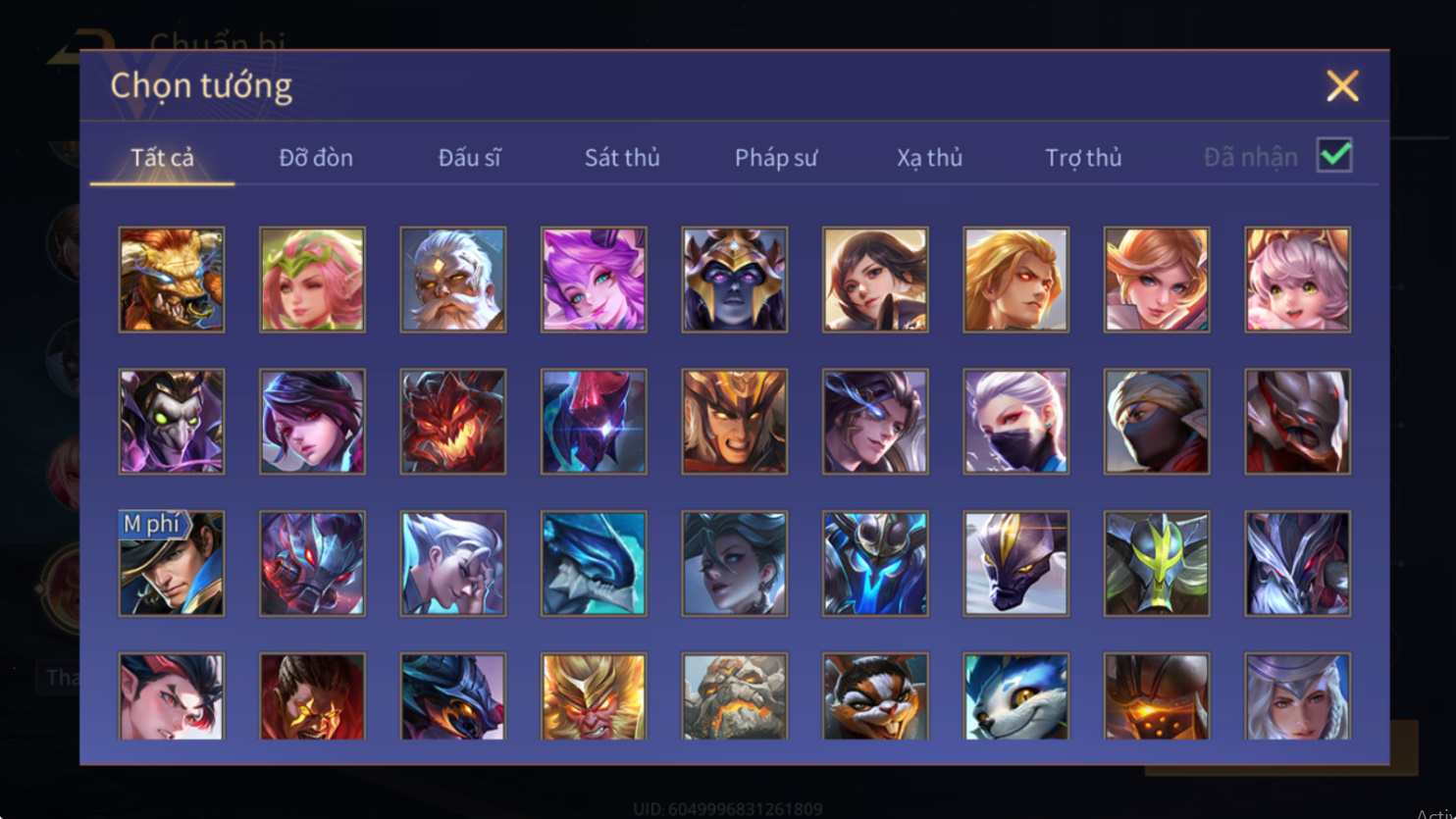Select the golden horned bull hero portrait
This screenshot has width=1456, height=819.
pos(172,280)
